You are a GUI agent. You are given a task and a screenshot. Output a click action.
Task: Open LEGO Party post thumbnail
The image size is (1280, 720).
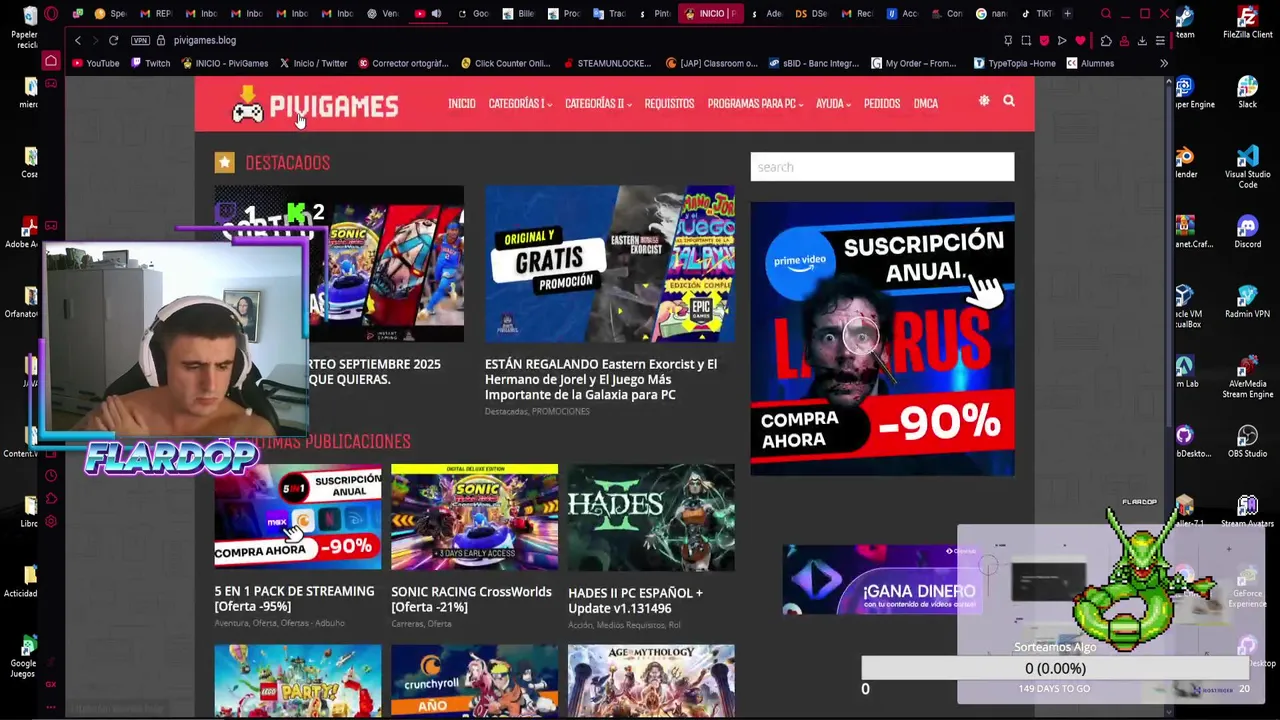pos(298,680)
